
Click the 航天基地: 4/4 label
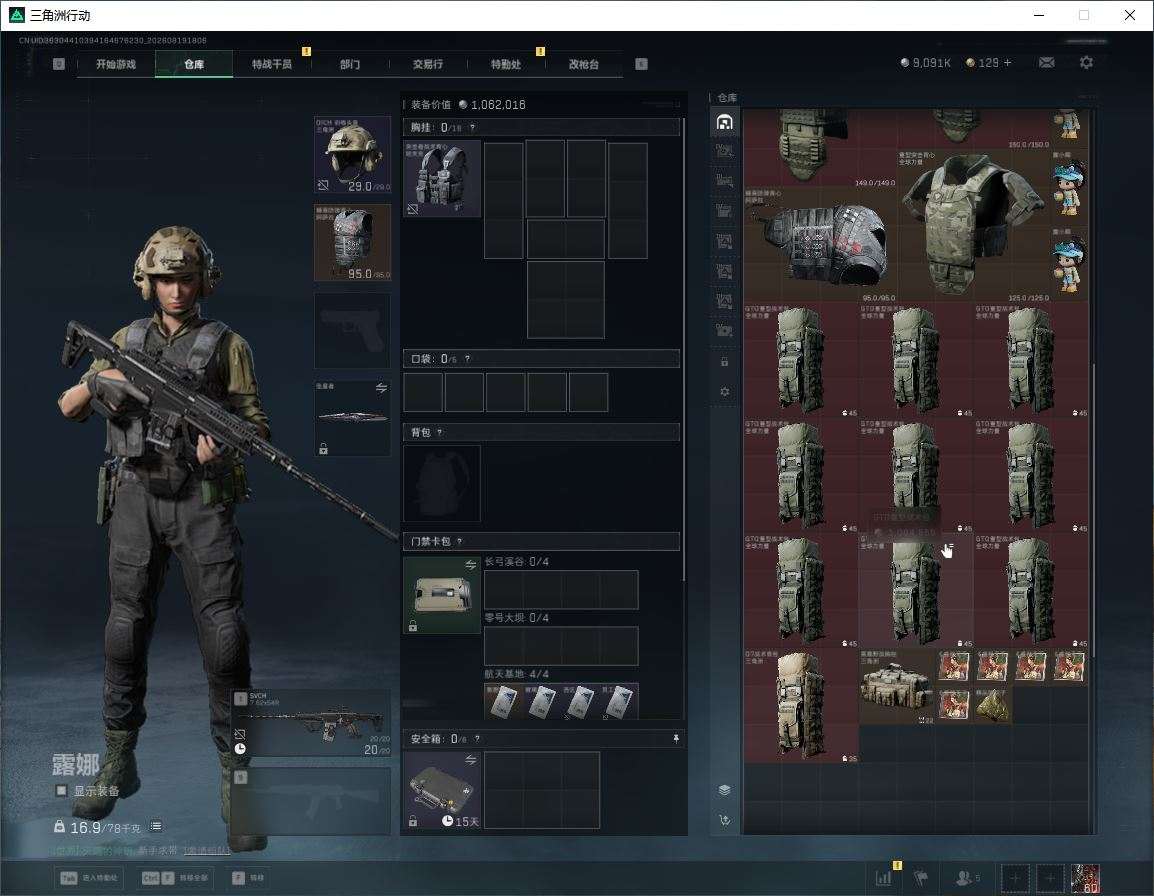pos(517,674)
